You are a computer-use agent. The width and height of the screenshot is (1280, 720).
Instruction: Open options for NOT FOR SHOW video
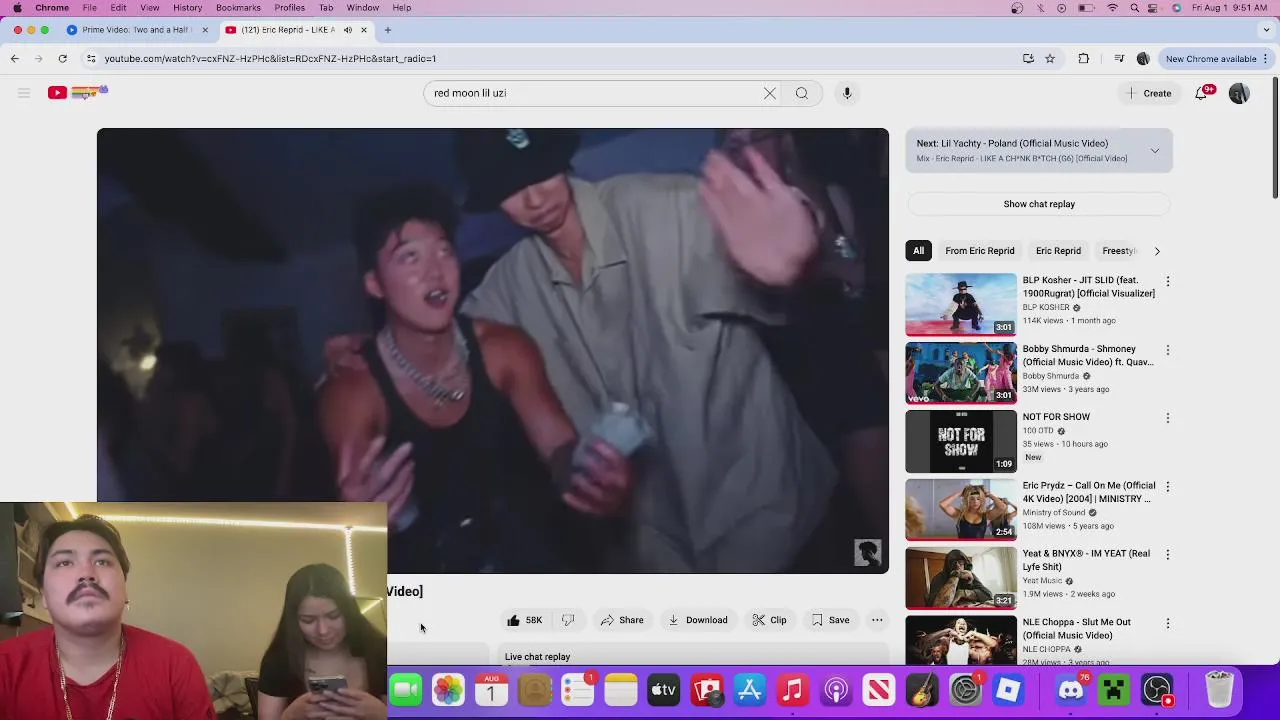click(1167, 418)
